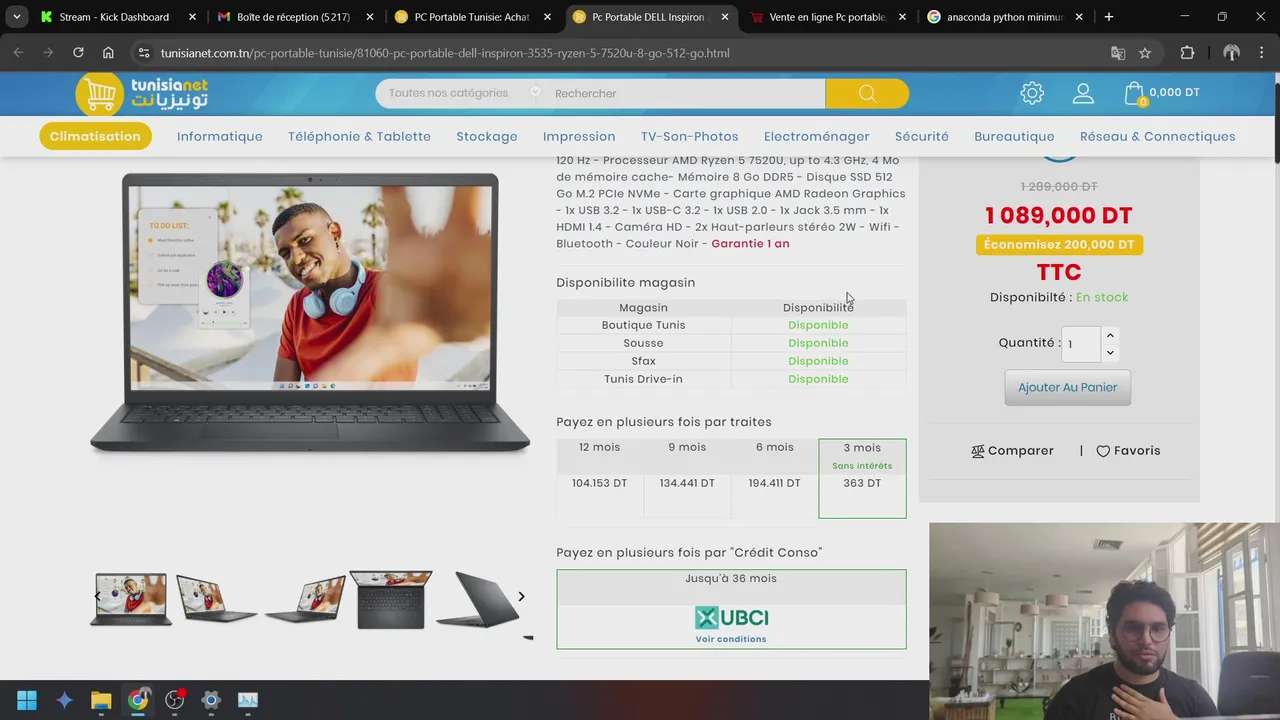1280x720 pixels.
Task: Select the 9 mois payment plan
Action: tap(687, 479)
